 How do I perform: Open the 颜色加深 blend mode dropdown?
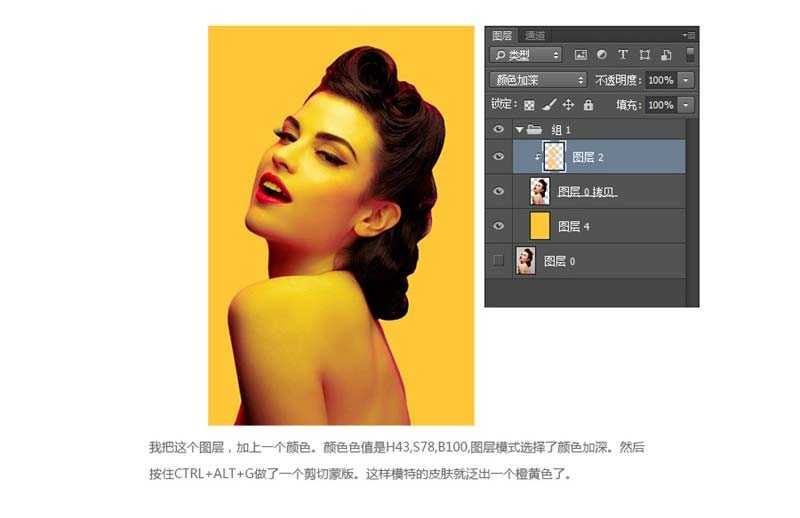(538, 80)
